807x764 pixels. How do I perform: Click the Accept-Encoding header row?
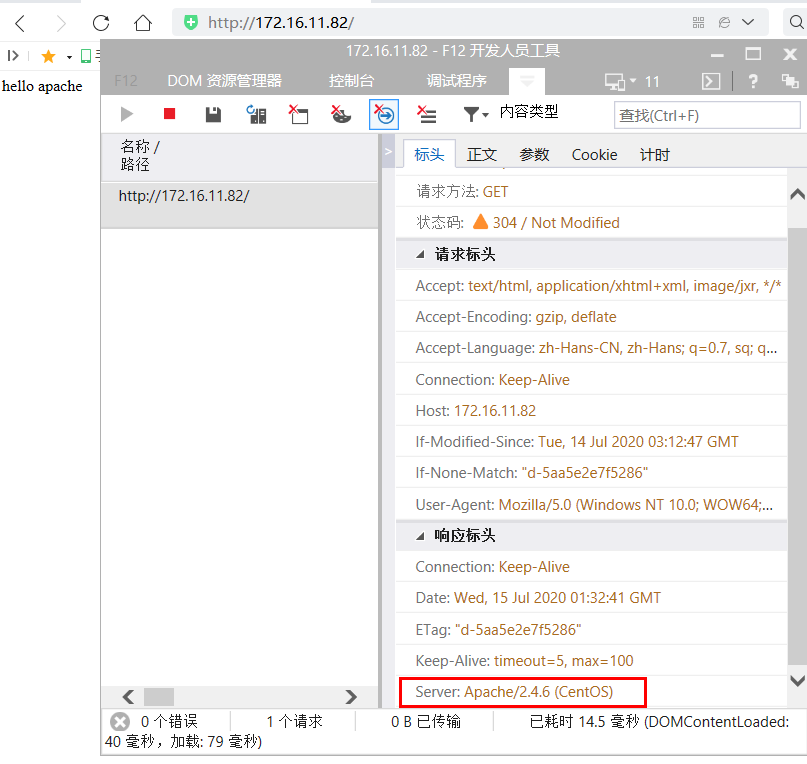[592, 317]
